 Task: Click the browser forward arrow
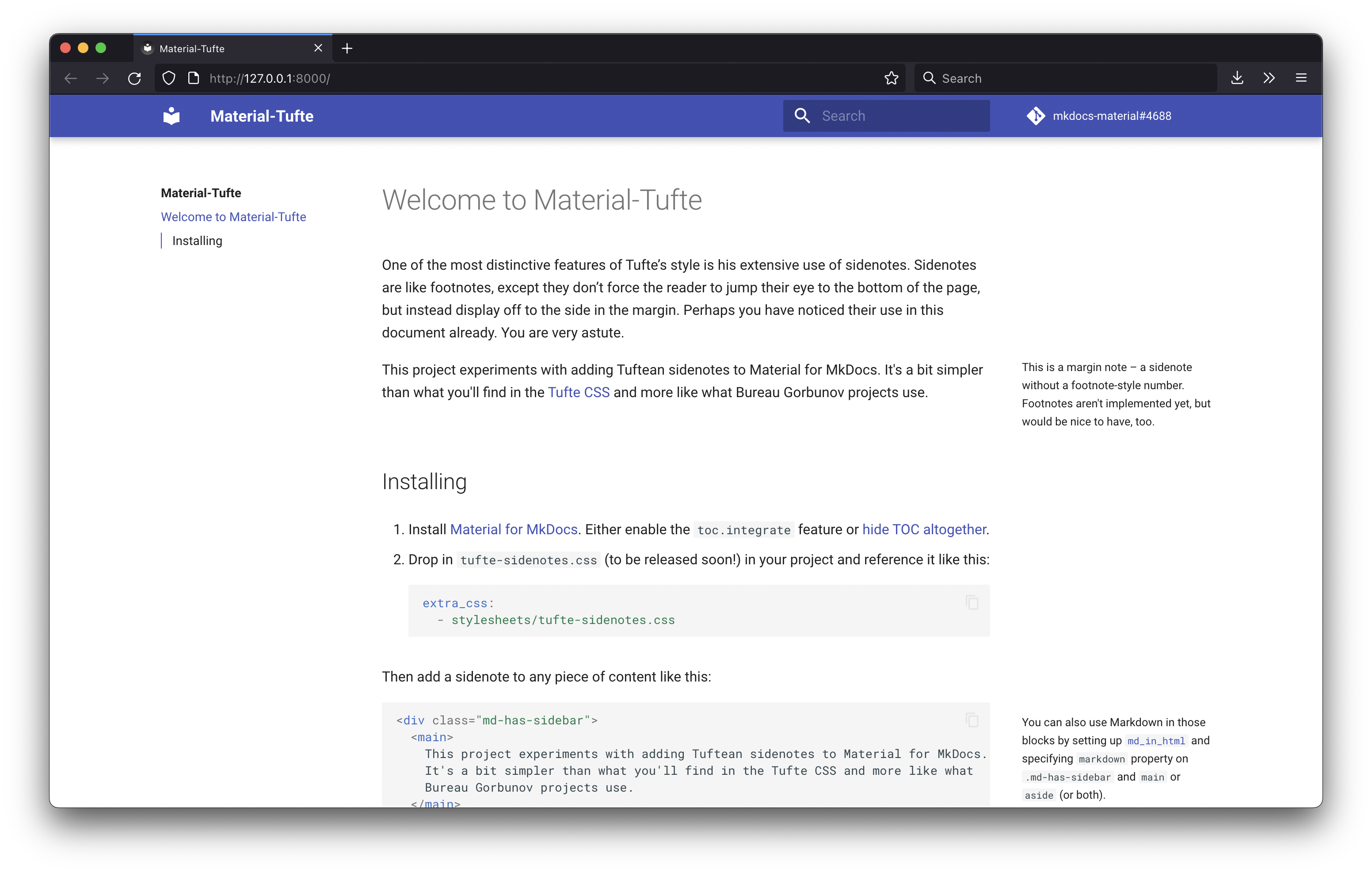click(103, 78)
